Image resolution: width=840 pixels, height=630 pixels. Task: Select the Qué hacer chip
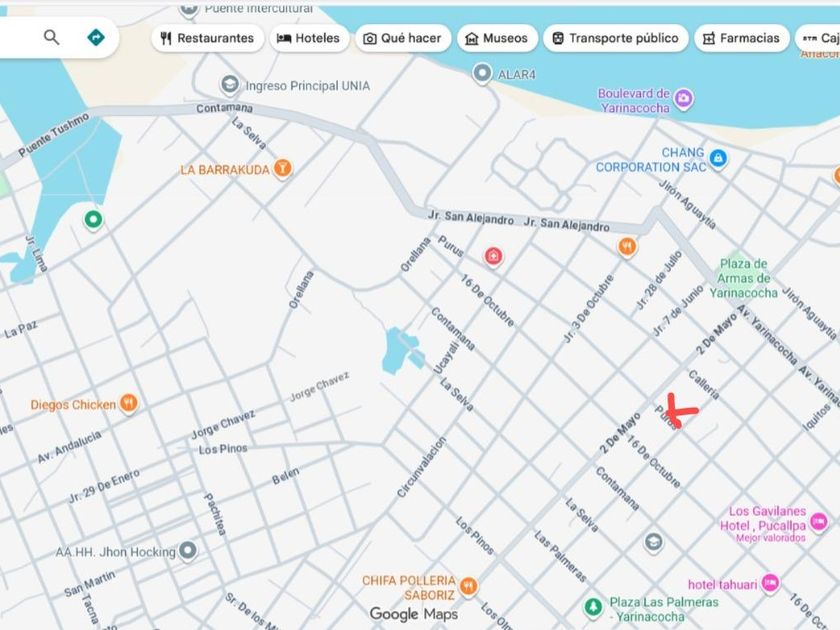pos(403,38)
